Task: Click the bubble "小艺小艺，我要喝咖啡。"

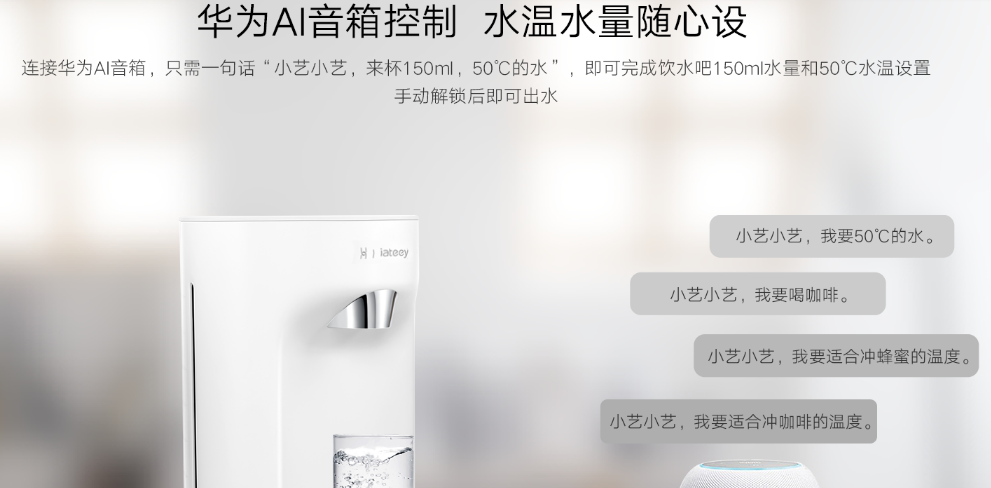Action: pyautogui.click(x=758, y=294)
